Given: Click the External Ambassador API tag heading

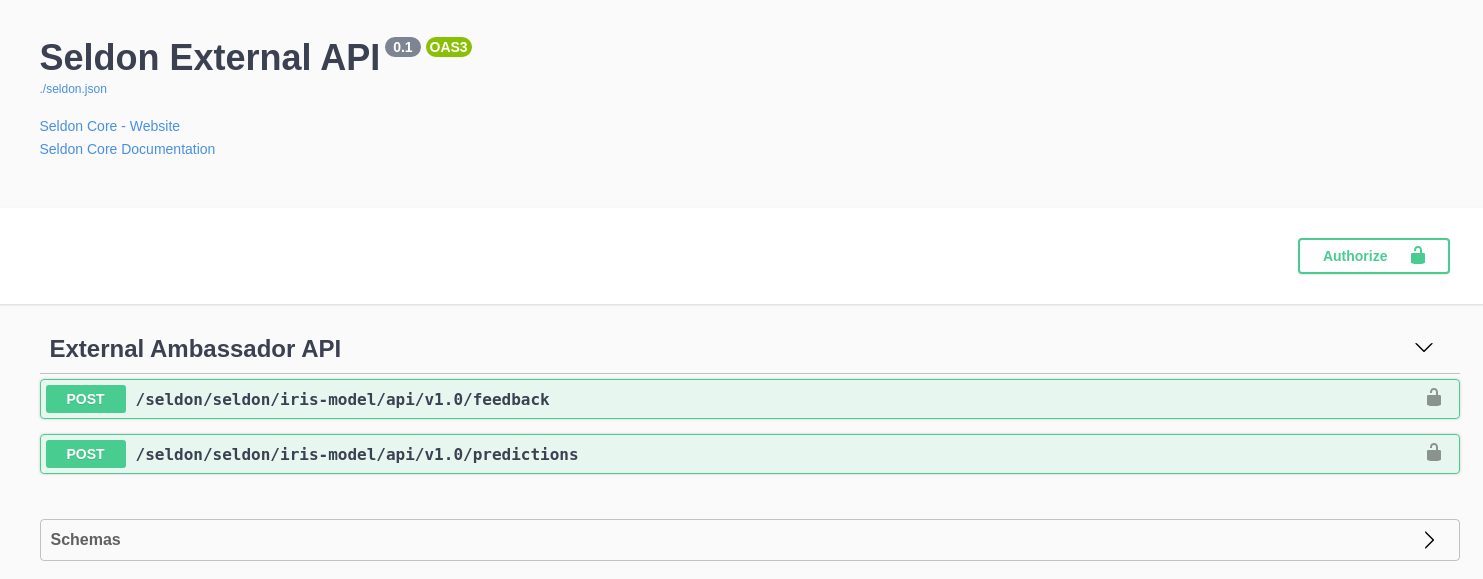Looking at the screenshot, I should 195,349.
